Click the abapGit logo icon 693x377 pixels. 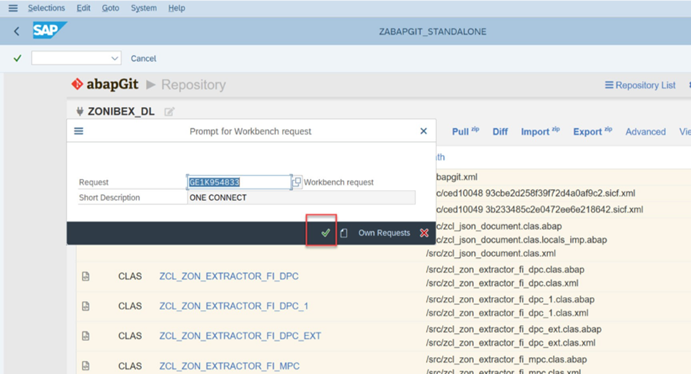tap(77, 84)
